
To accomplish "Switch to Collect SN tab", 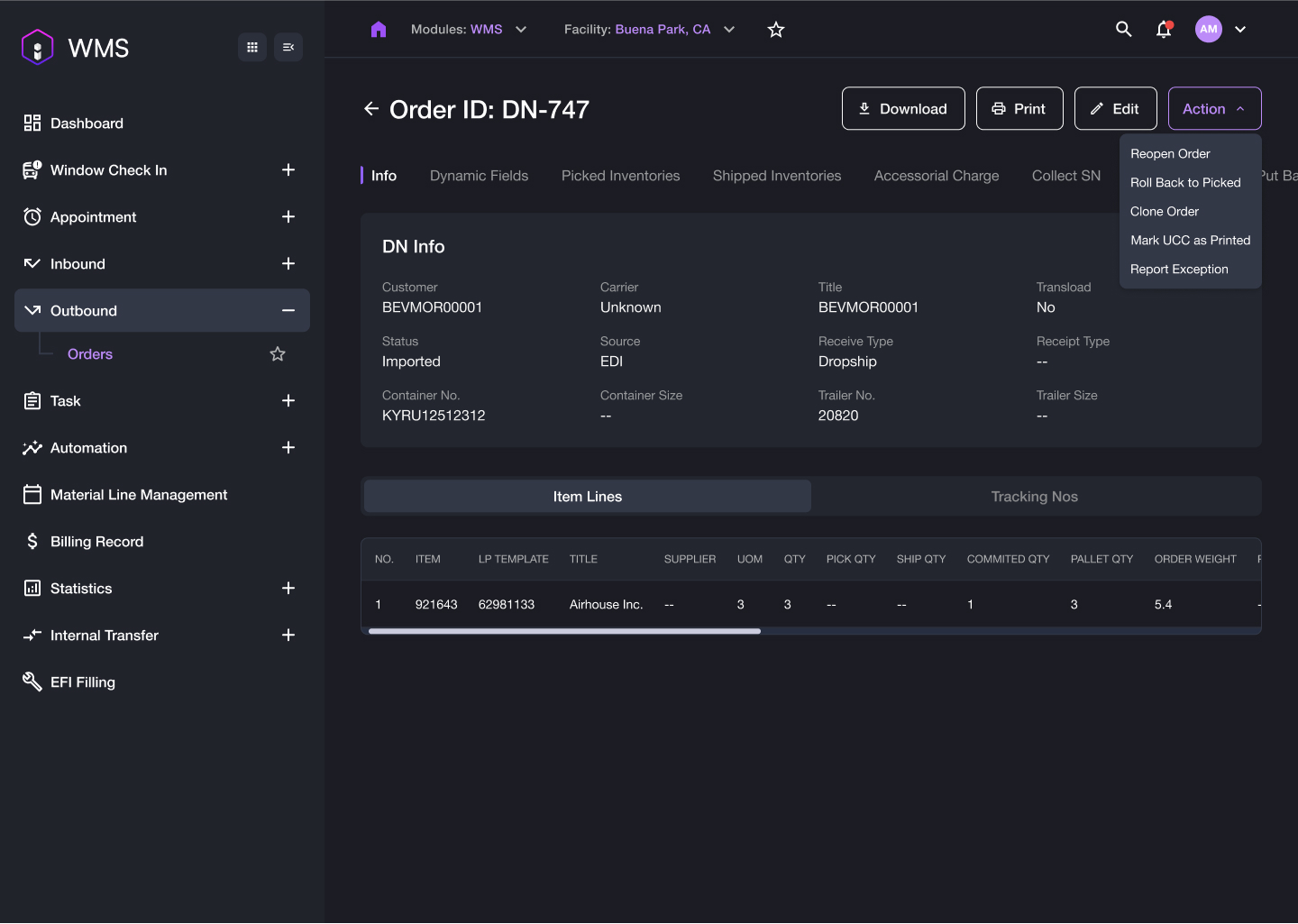I will pos(1066,176).
